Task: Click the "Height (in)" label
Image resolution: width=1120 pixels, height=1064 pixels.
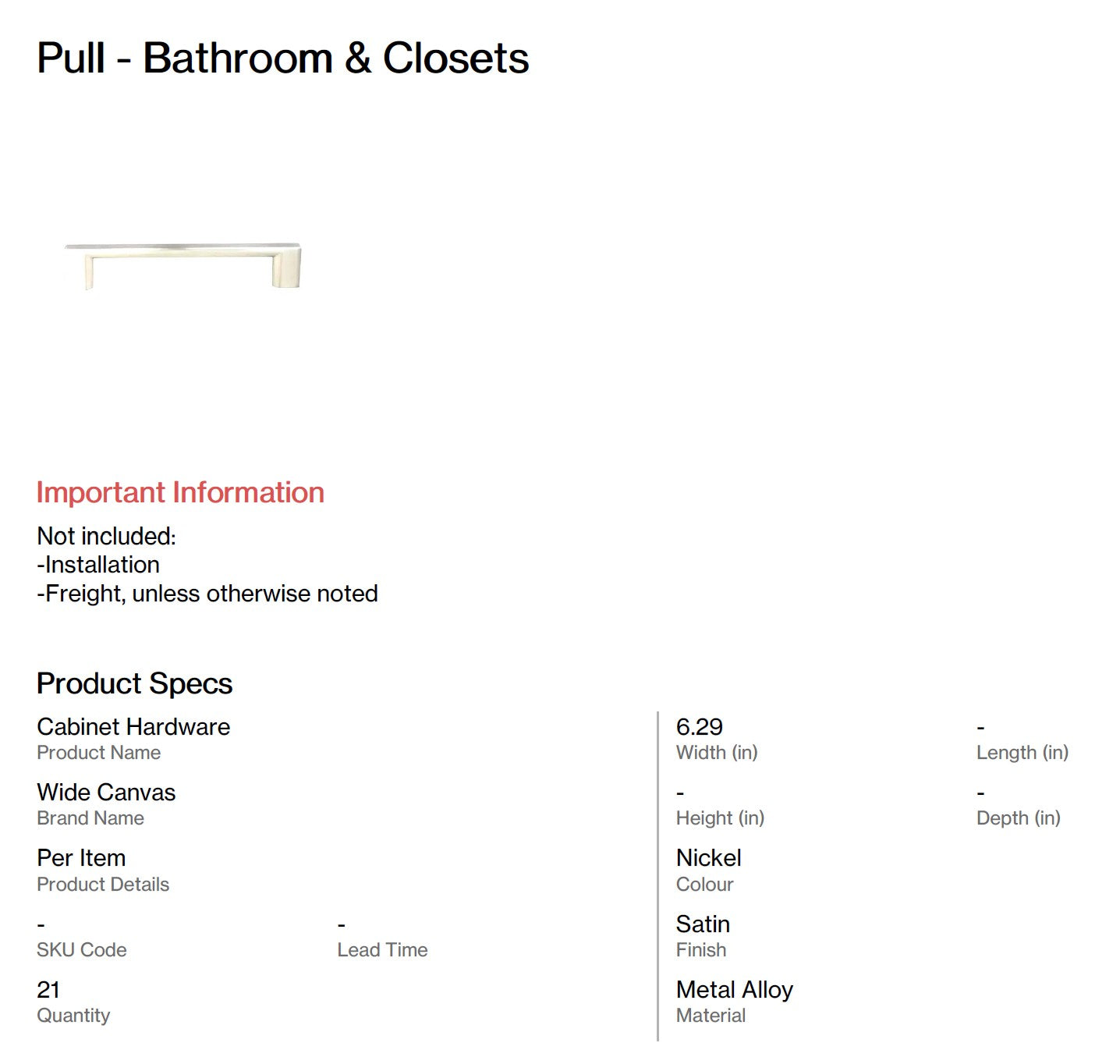Action: [720, 818]
